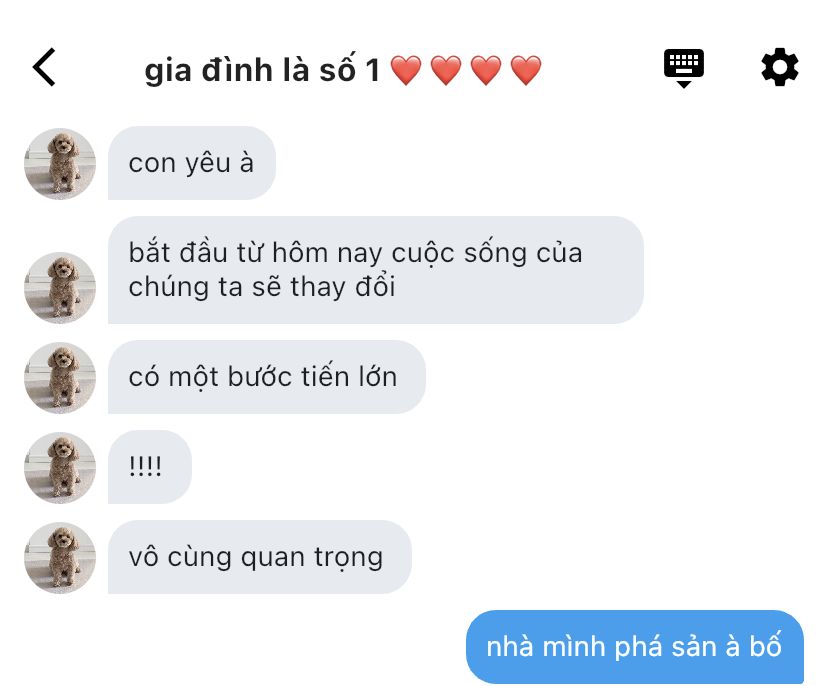Click the second red heart in title
The image size is (828, 686).
click(446, 70)
